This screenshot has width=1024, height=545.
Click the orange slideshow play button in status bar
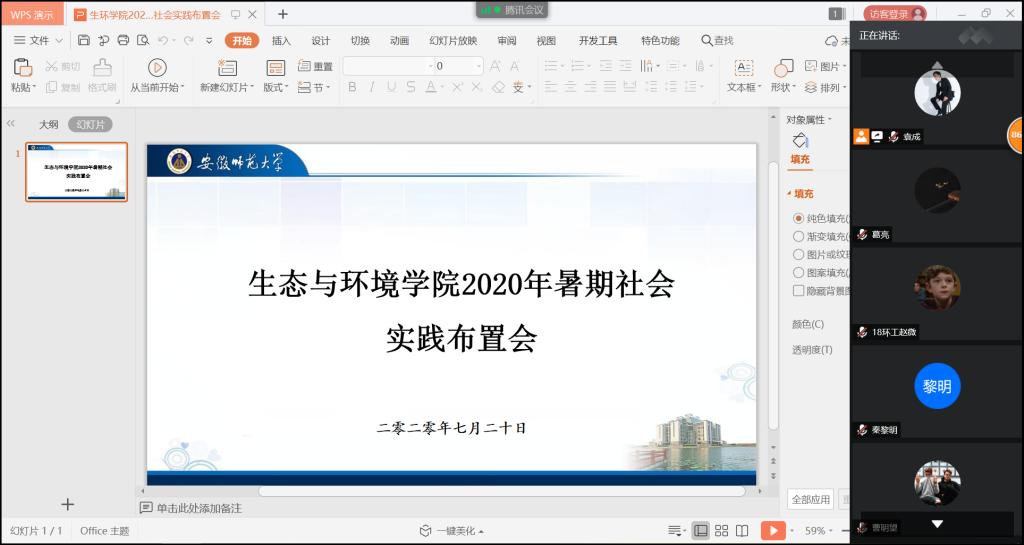(x=772, y=531)
